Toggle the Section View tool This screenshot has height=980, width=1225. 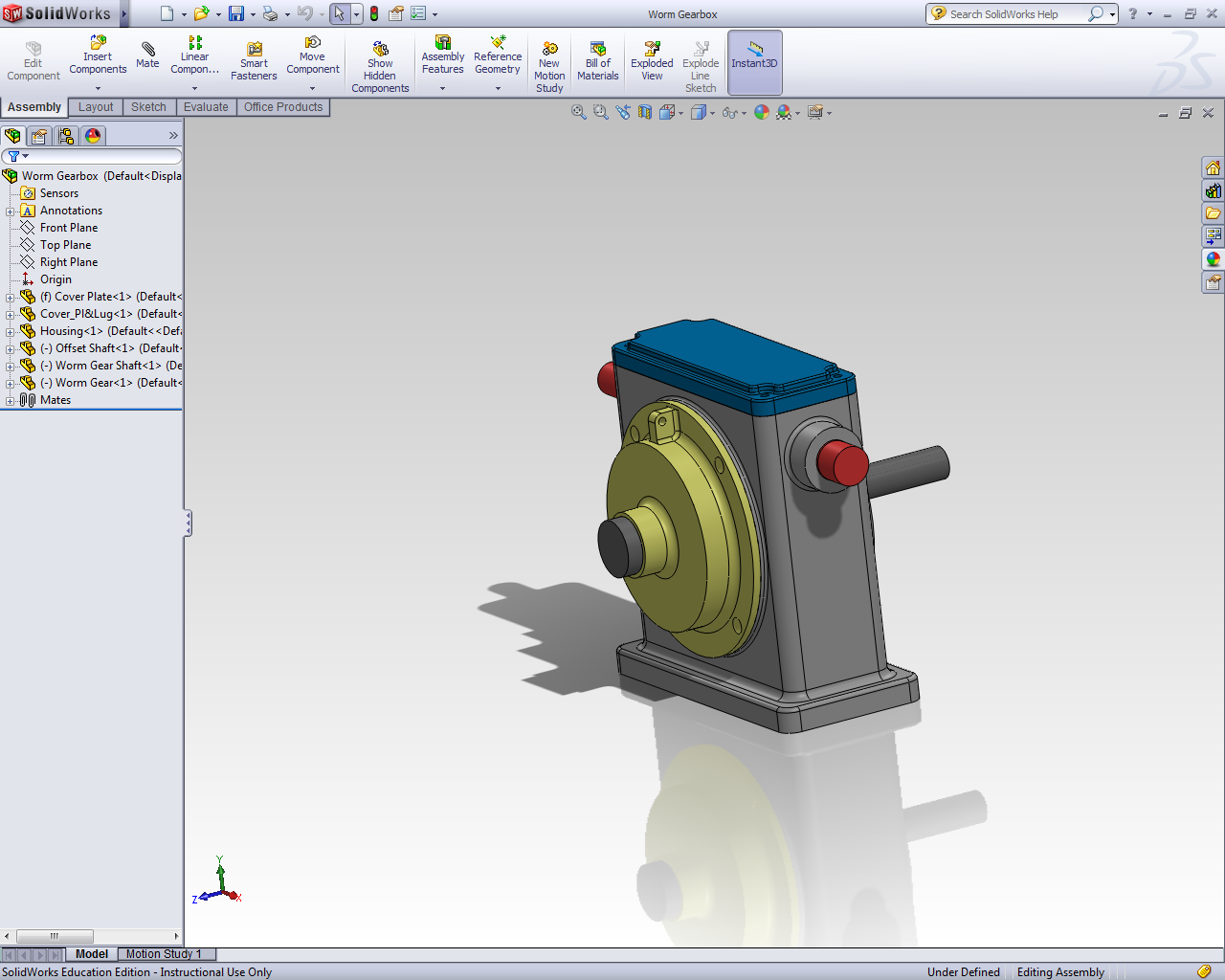pos(645,112)
